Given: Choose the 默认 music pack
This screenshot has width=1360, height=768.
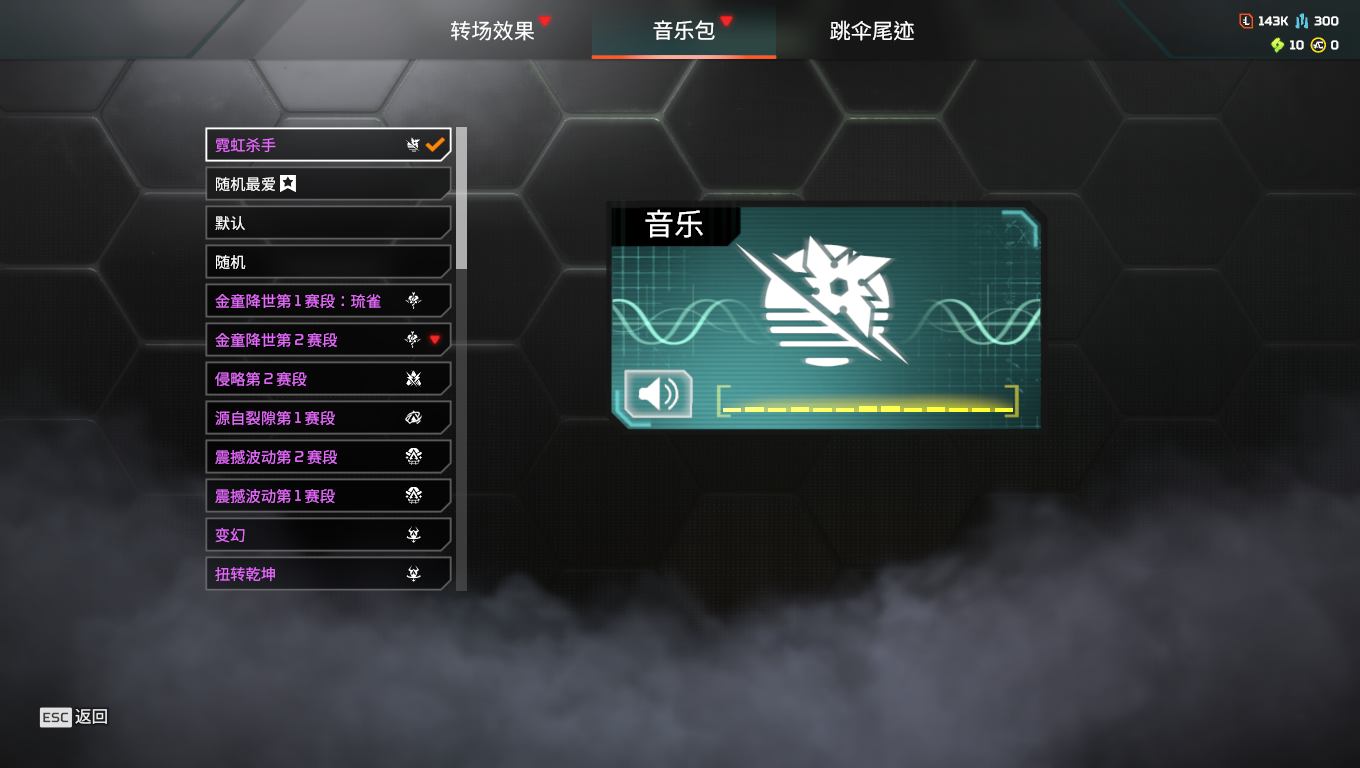Looking at the screenshot, I should 328,222.
